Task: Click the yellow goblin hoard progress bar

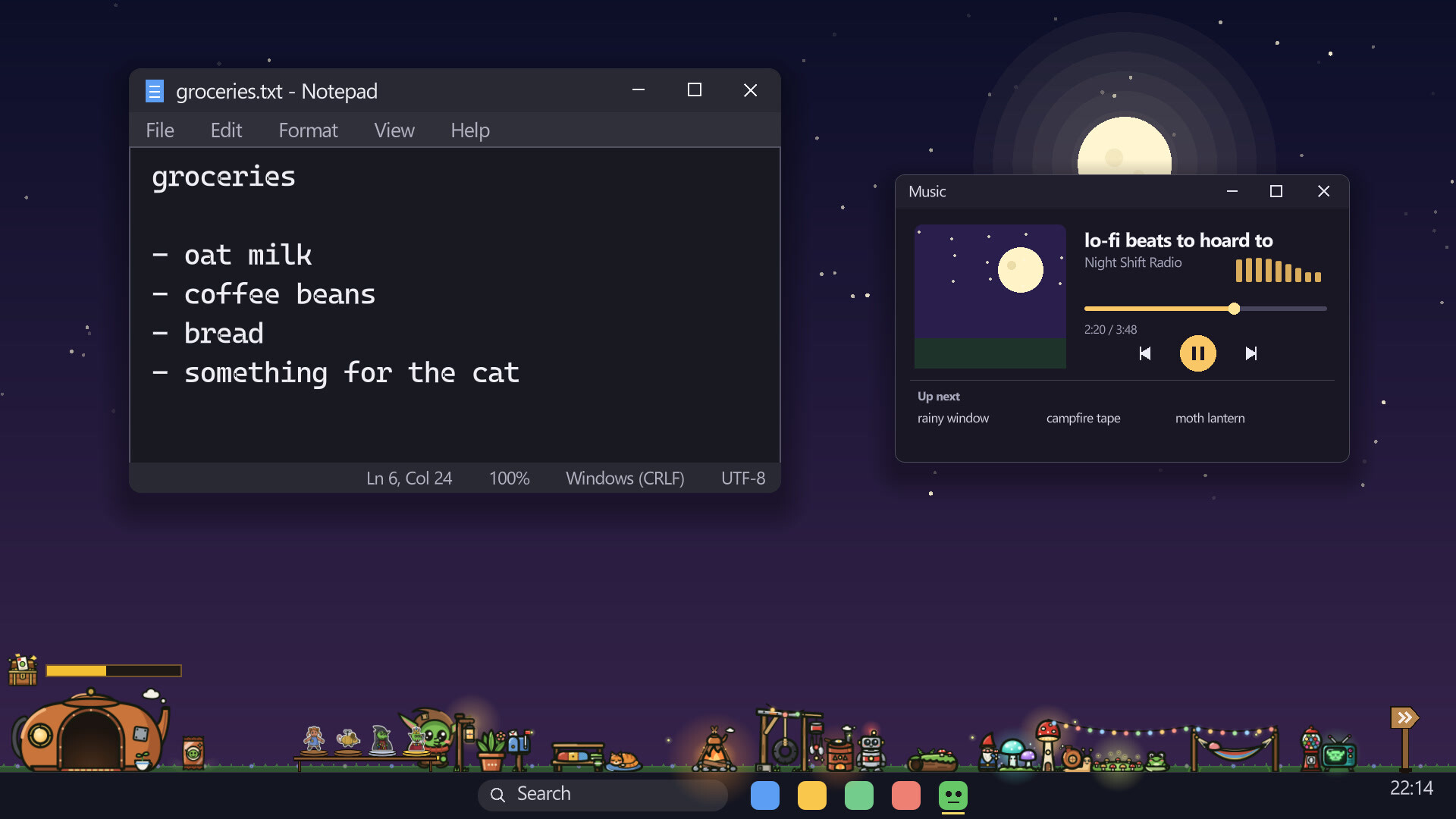Action: point(114,670)
